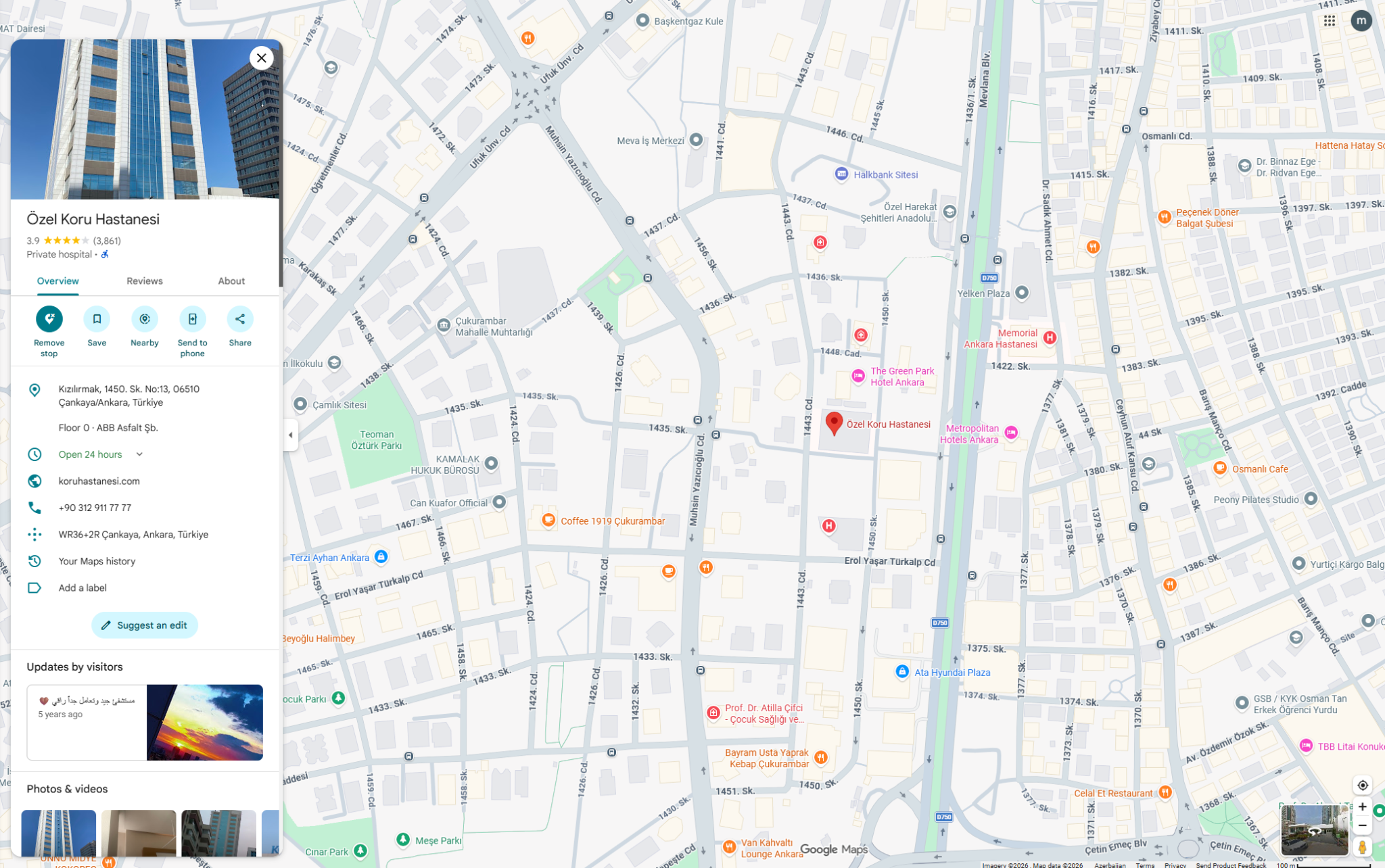Select Peçenek Döner Balgat Şubesi marker
The width and height of the screenshot is (1385, 868).
1164,217
